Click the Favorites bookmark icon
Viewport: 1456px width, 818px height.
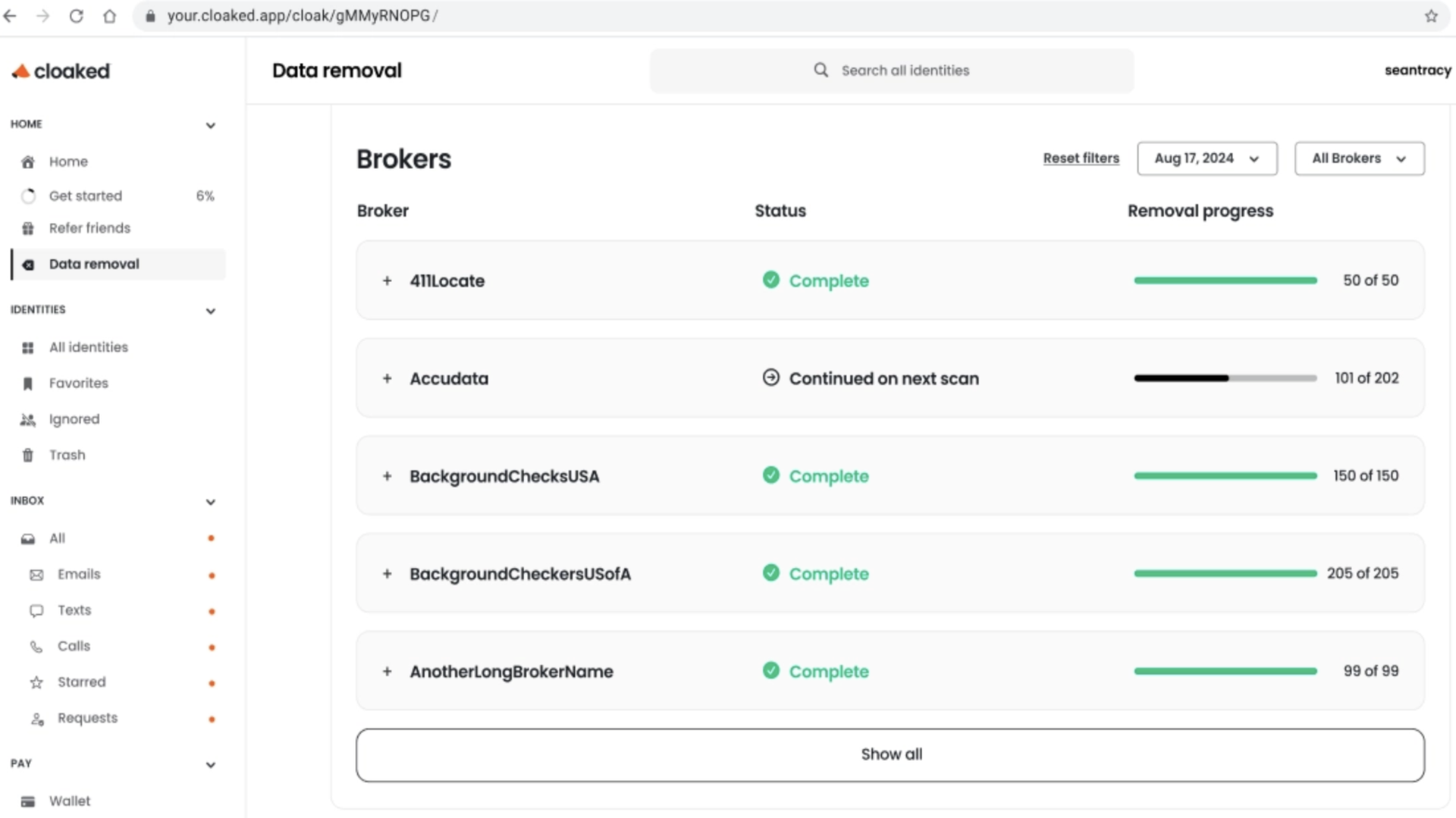point(28,384)
